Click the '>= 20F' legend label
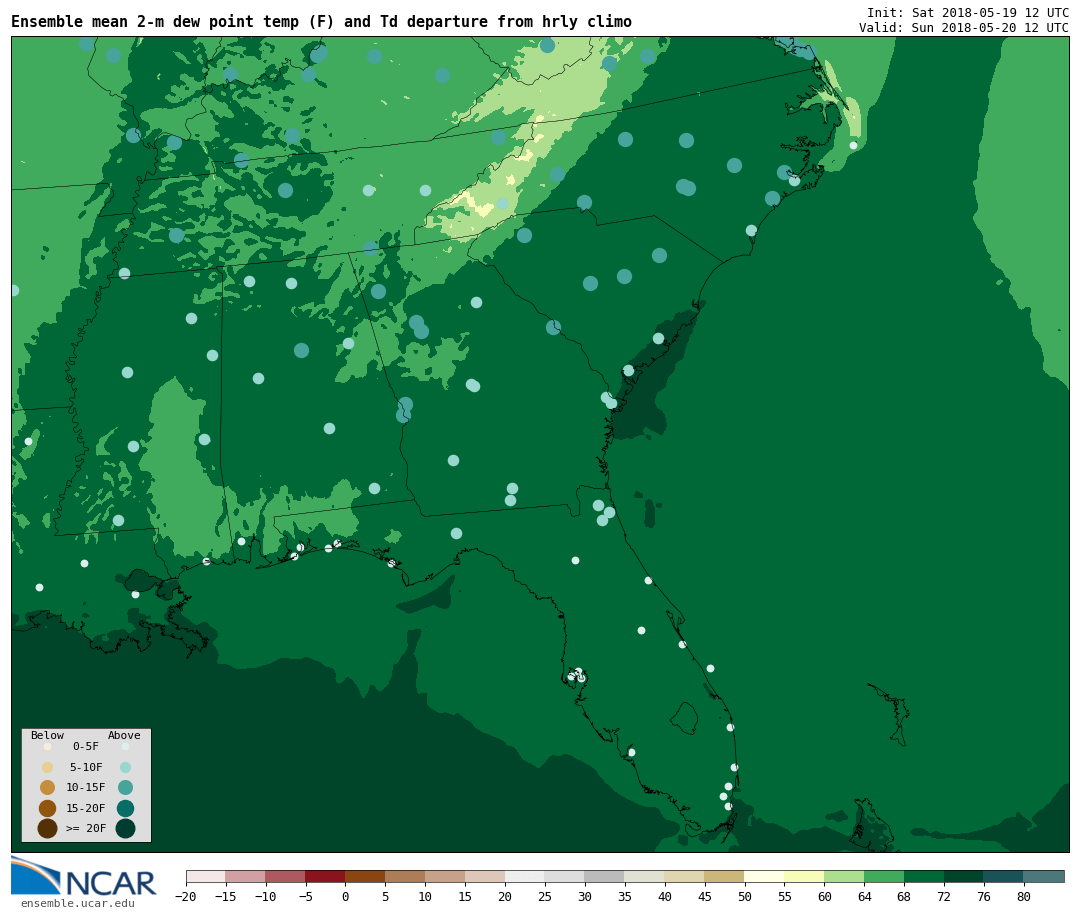Image resolution: width=1080 pixels, height=915 pixels. pos(86,828)
